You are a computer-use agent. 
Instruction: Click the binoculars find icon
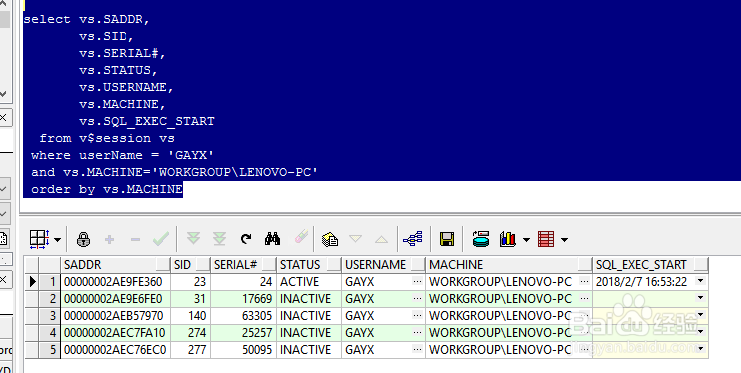click(272, 238)
